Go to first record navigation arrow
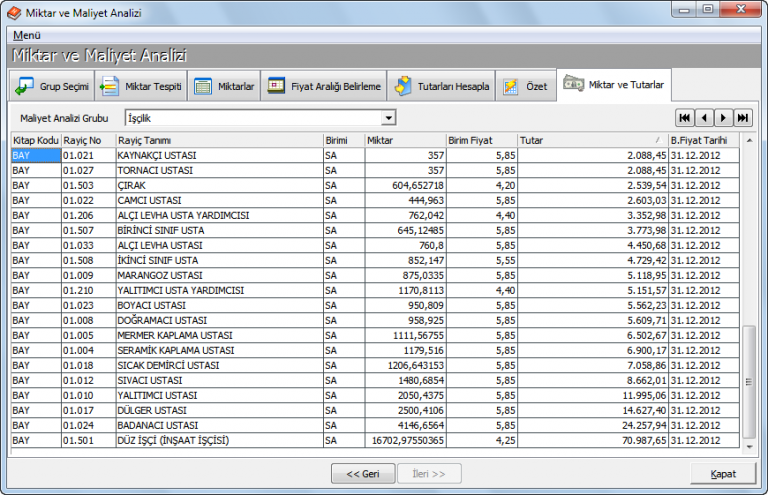Viewport: 768px width, 495px height. click(686, 118)
